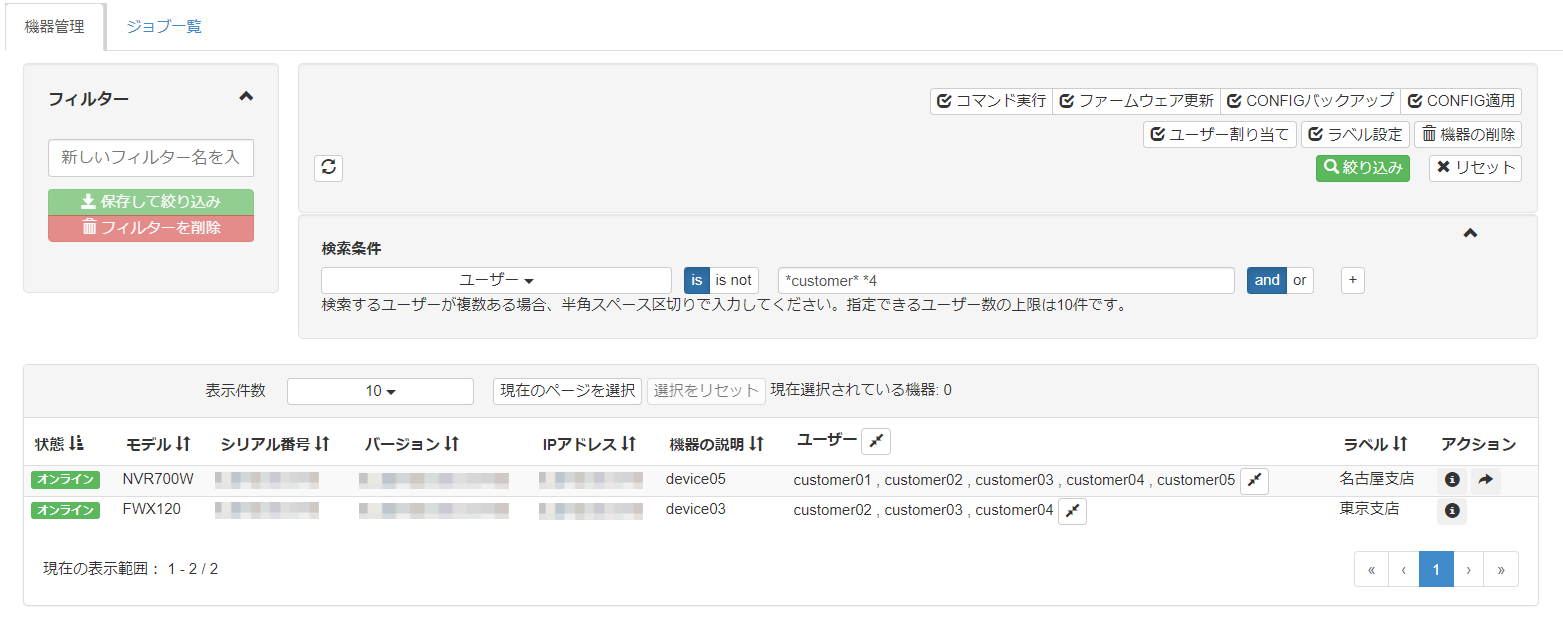Open info icon on the FWX120 row
Viewport: 1563px width, 634px height.
point(1451,510)
